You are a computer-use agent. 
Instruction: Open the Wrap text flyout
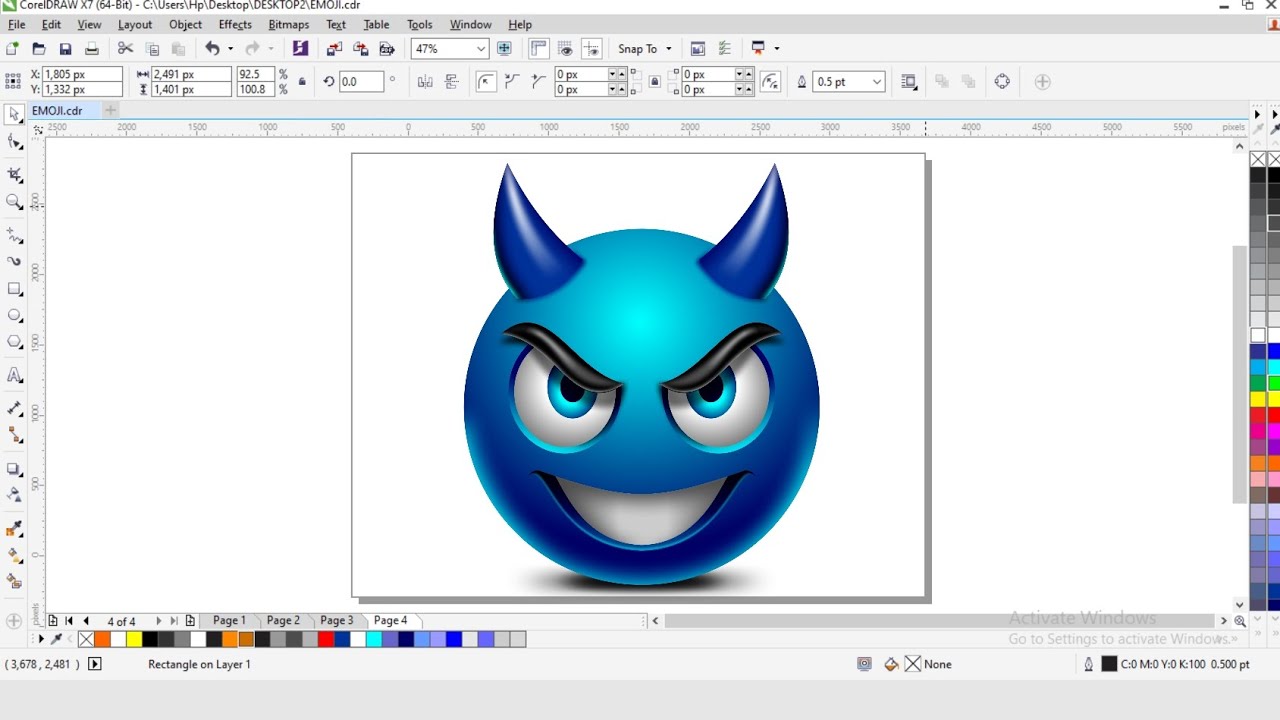tap(909, 82)
